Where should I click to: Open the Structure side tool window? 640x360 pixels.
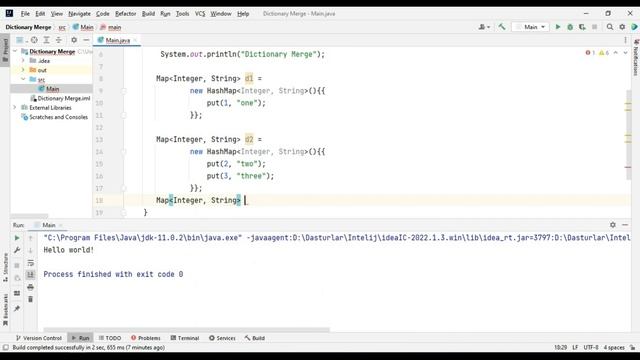click(5, 267)
